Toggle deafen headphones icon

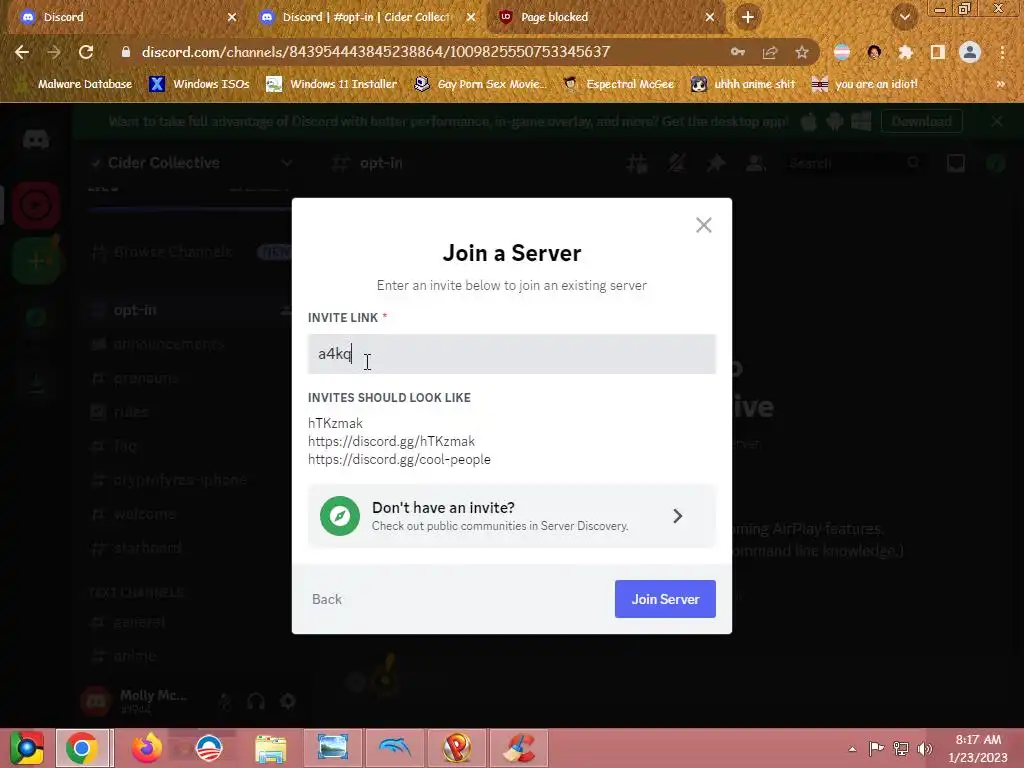click(x=256, y=701)
